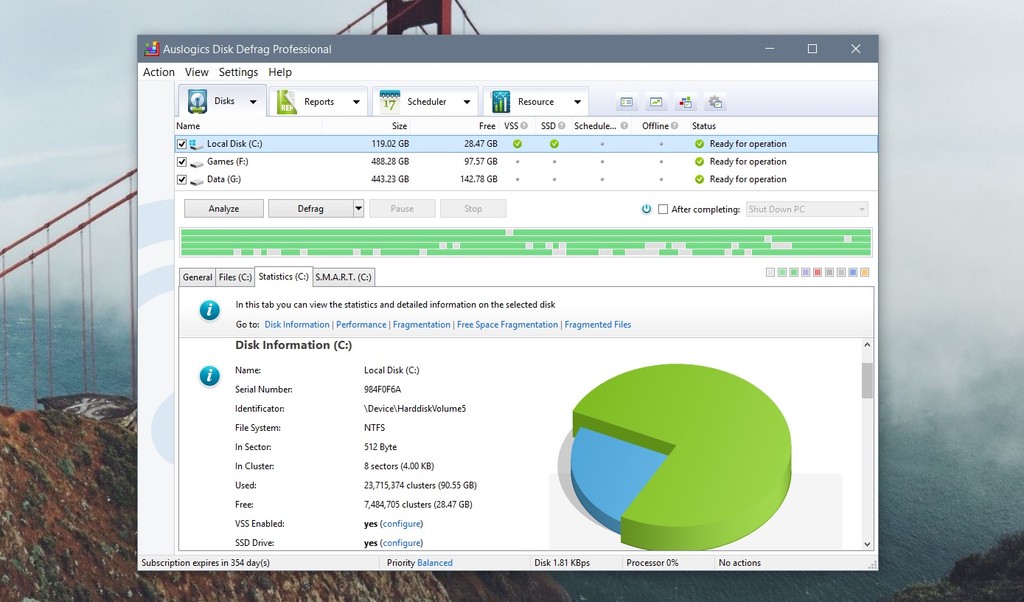Click the Resource chart icon
The width and height of the screenshot is (1024, 602).
[x=500, y=101]
